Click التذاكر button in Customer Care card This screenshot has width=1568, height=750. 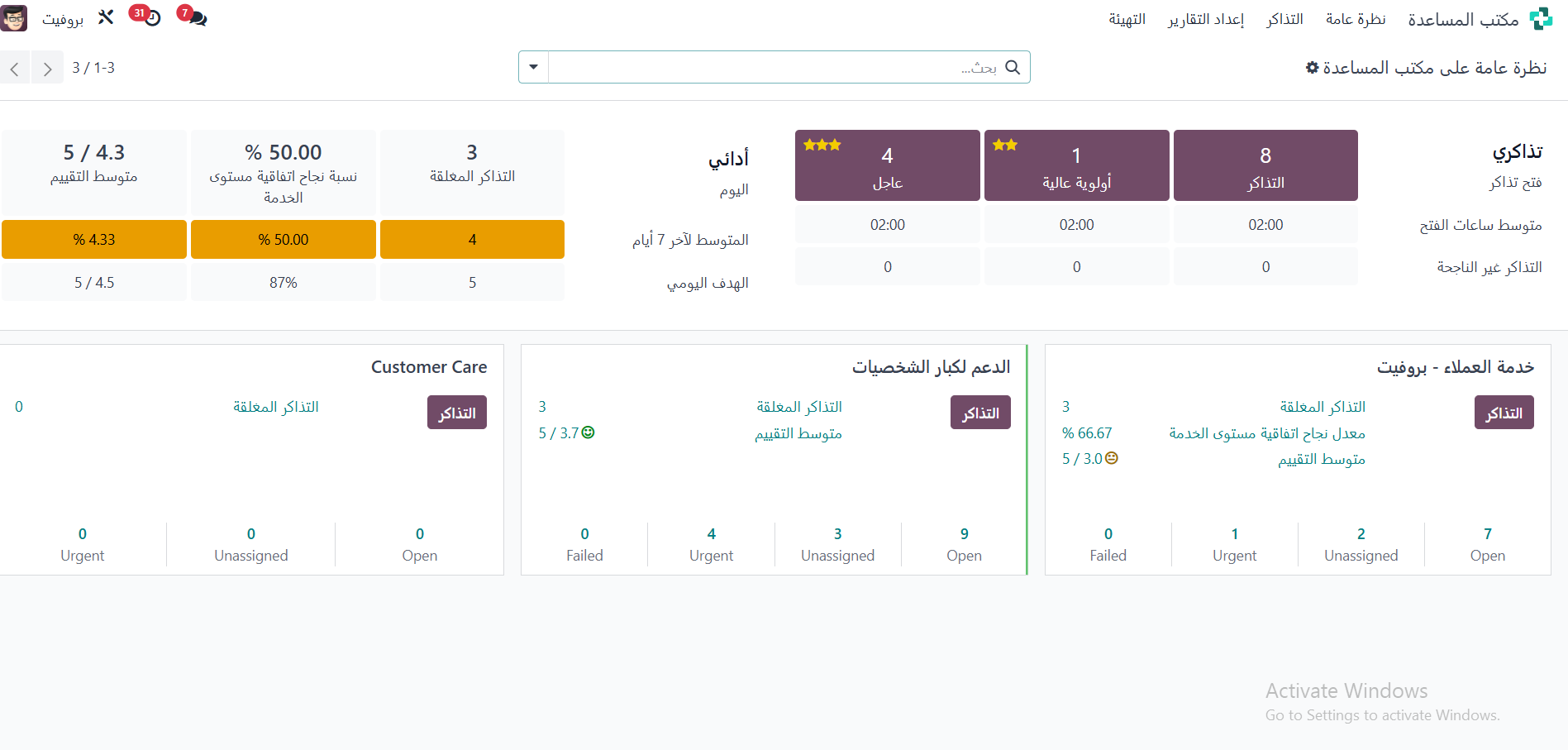(456, 413)
